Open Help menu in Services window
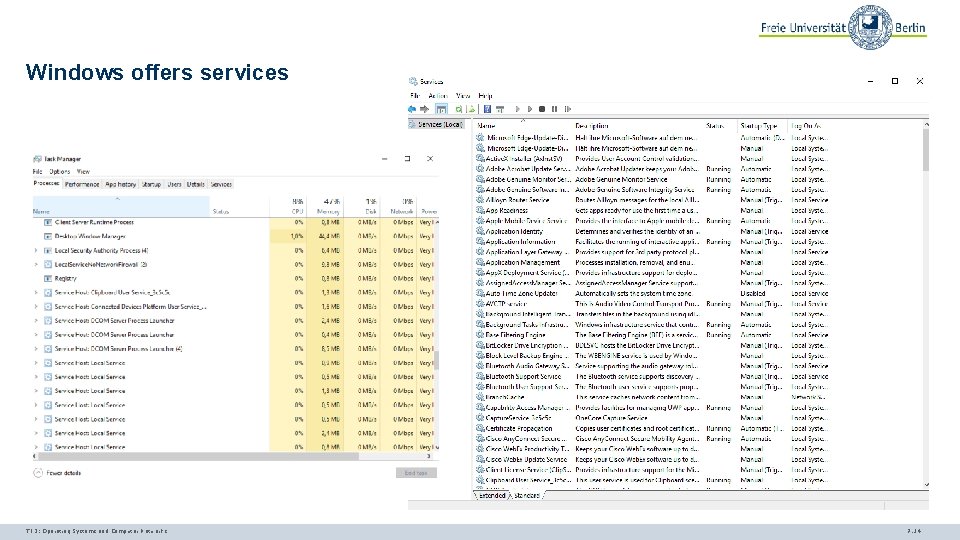 485,96
